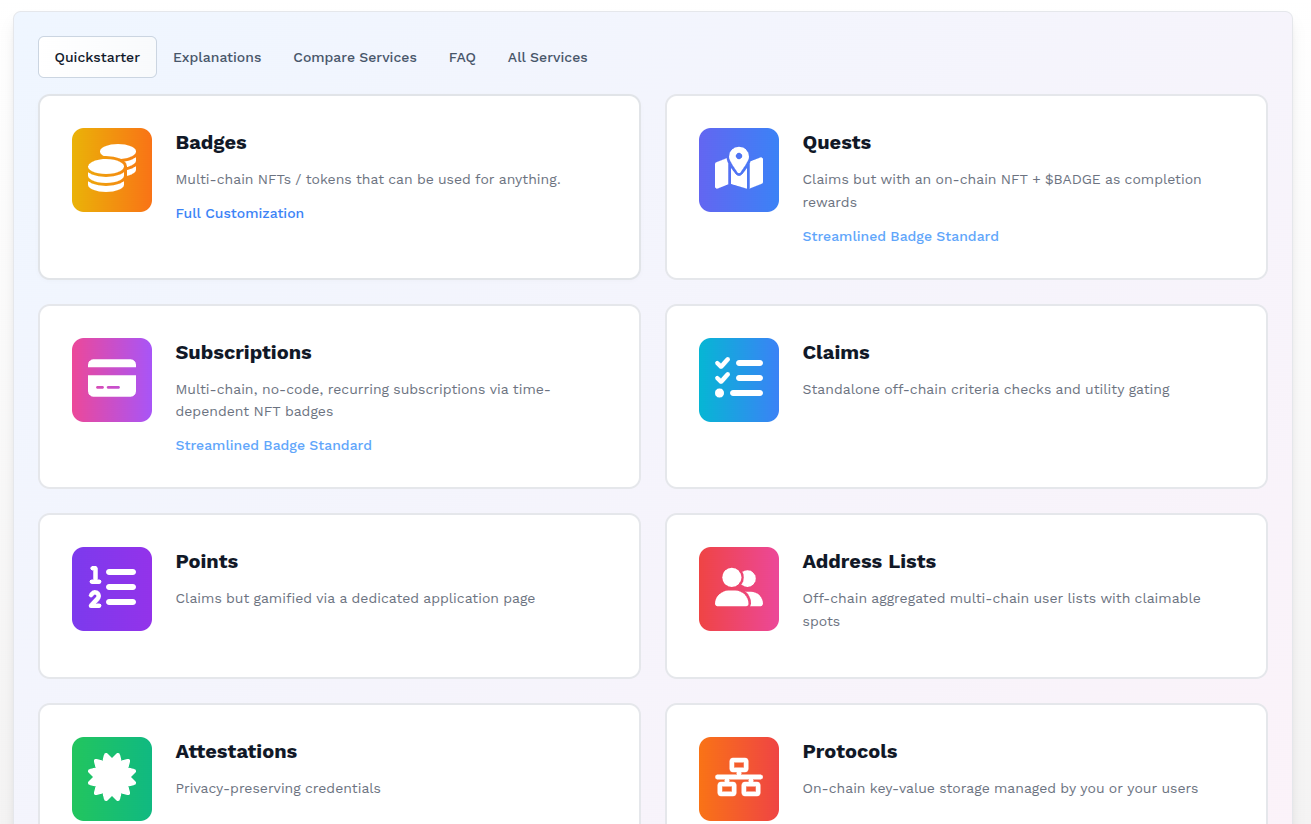Switch to the Explanations tab
This screenshot has width=1311, height=824.
coord(217,58)
